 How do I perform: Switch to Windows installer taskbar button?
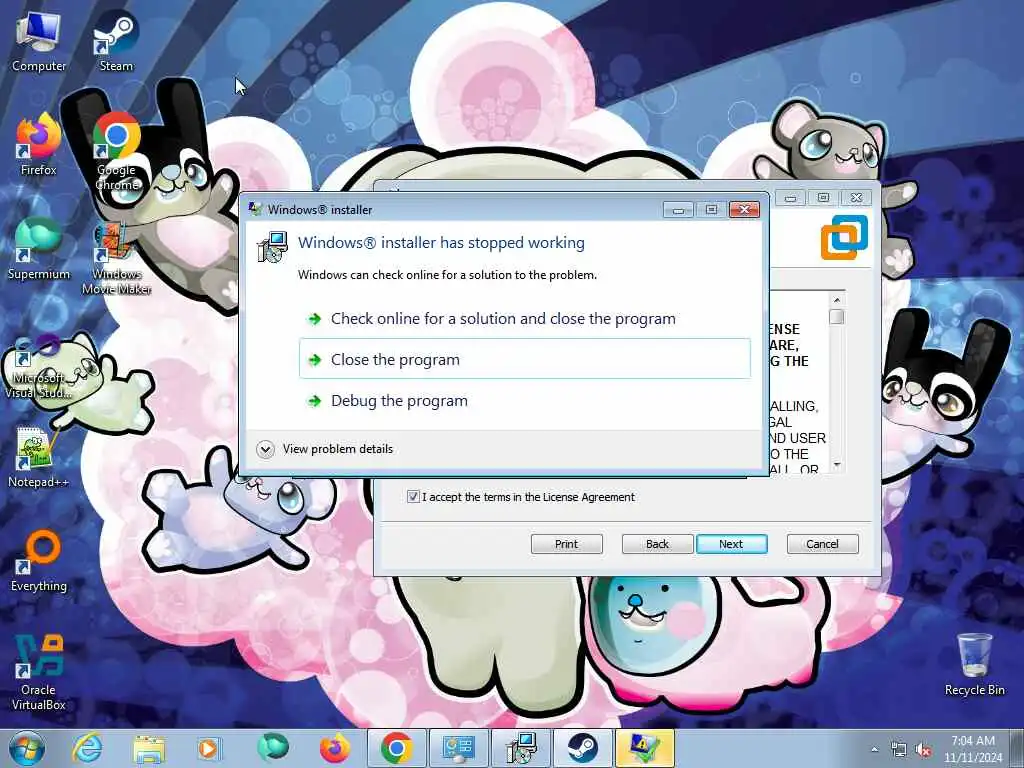tap(520, 748)
